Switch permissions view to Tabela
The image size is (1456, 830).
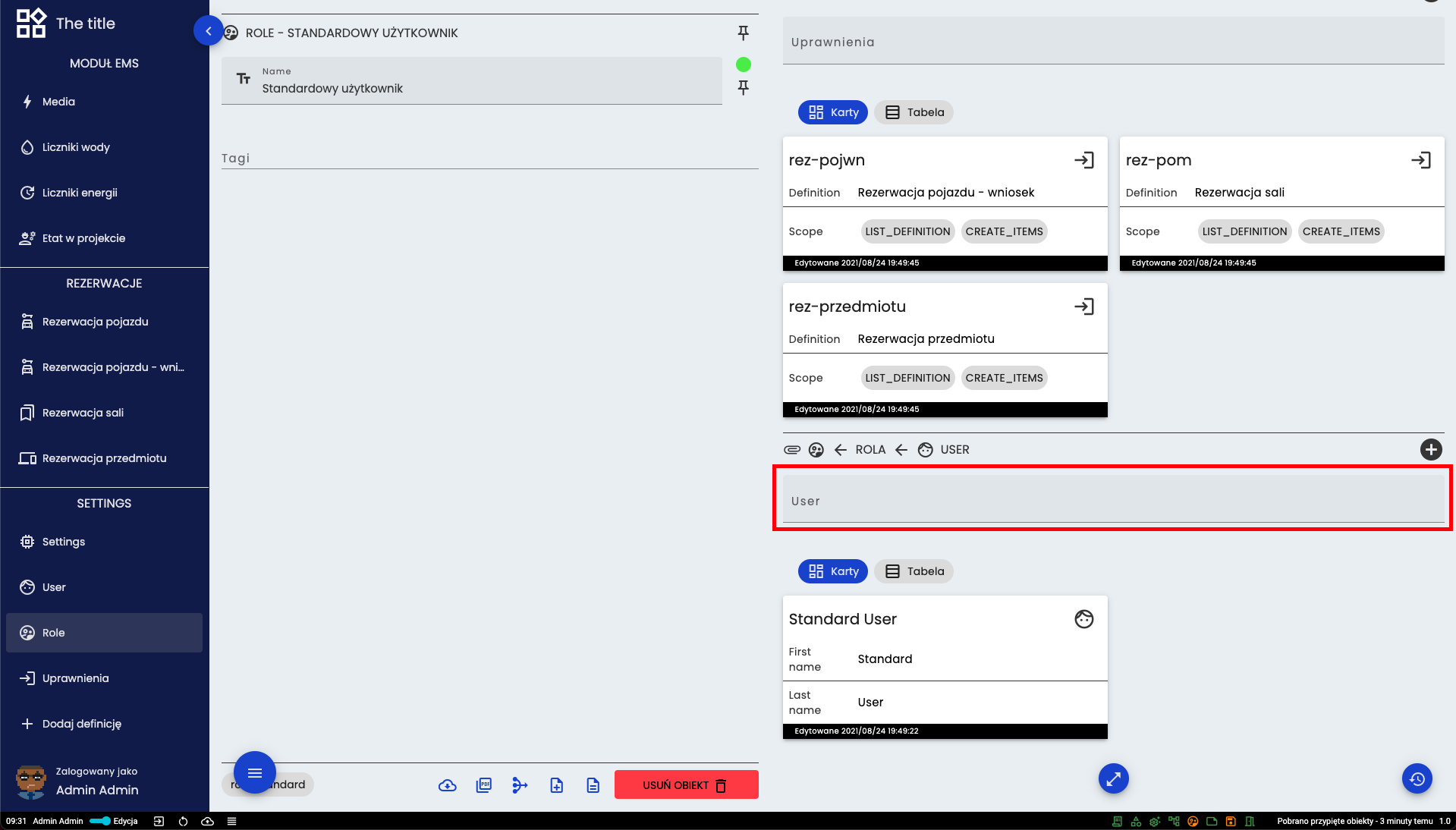(x=914, y=112)
